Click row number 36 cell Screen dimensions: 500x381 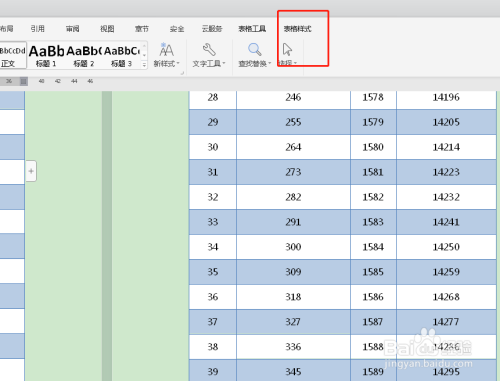coord(213,297)
